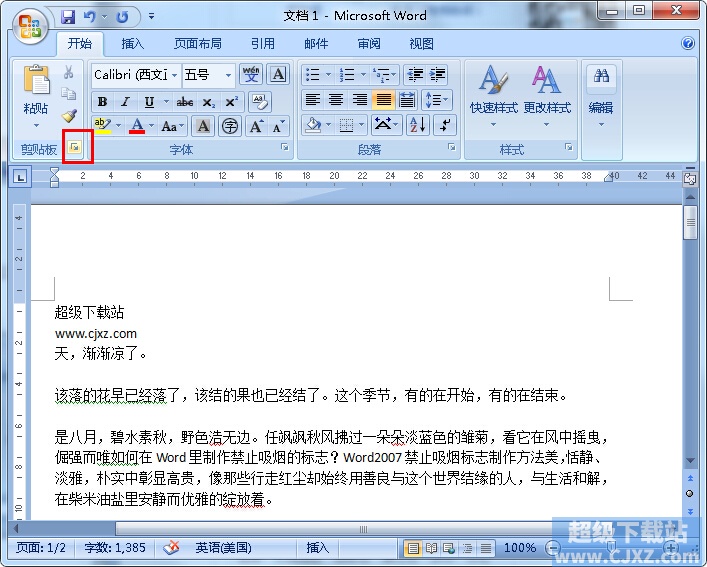Click the Sort A-Z icon

point(417,125)
